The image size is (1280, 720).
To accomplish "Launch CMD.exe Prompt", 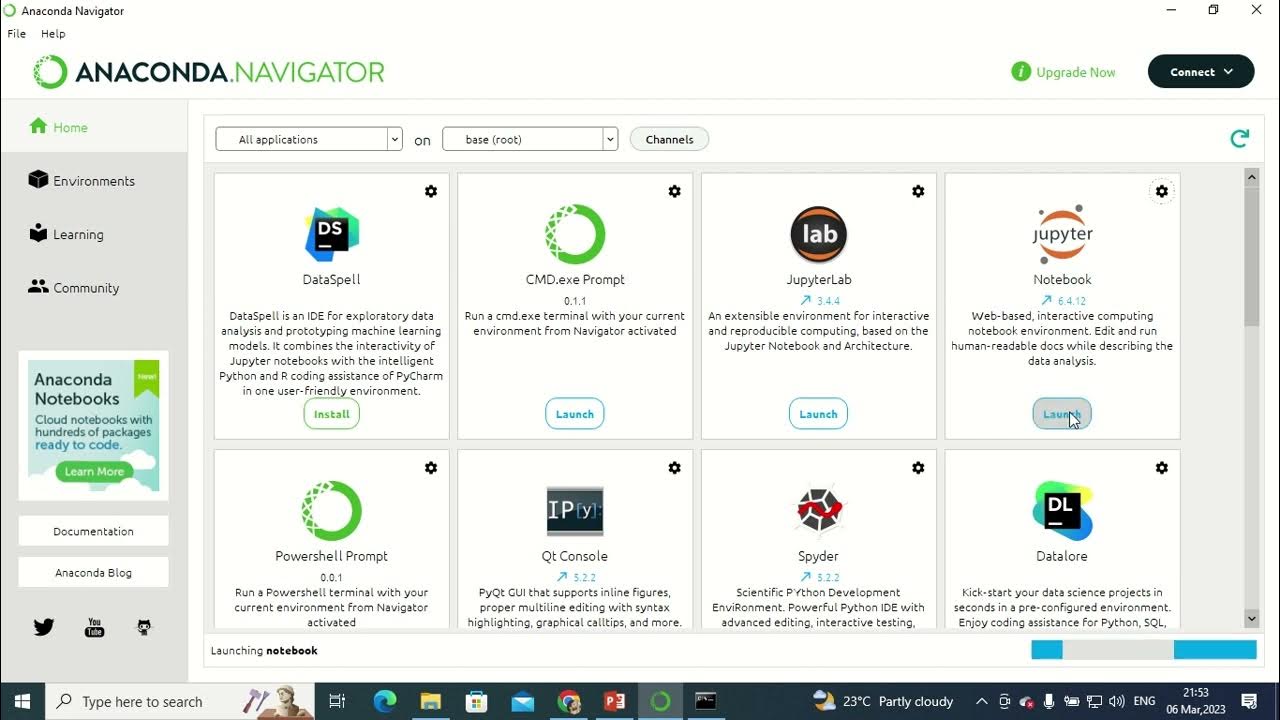I will pos(575,414).
